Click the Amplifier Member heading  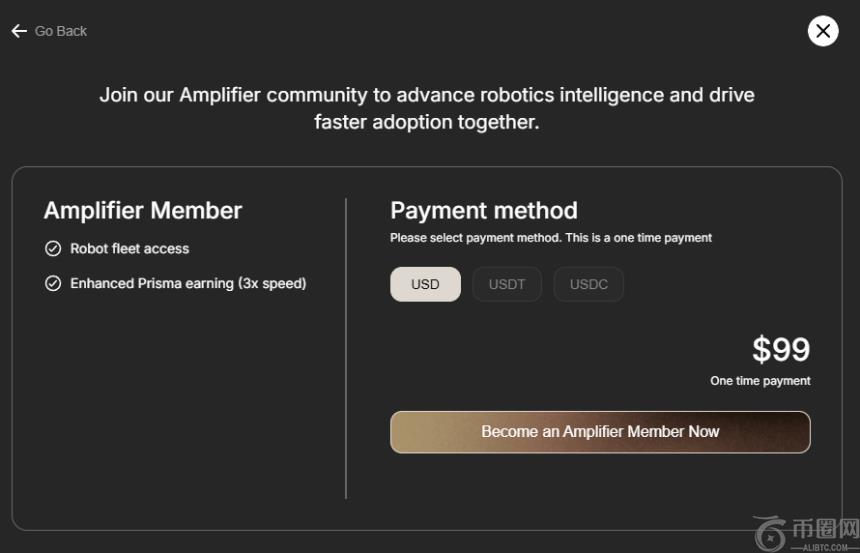click(143, 211)
